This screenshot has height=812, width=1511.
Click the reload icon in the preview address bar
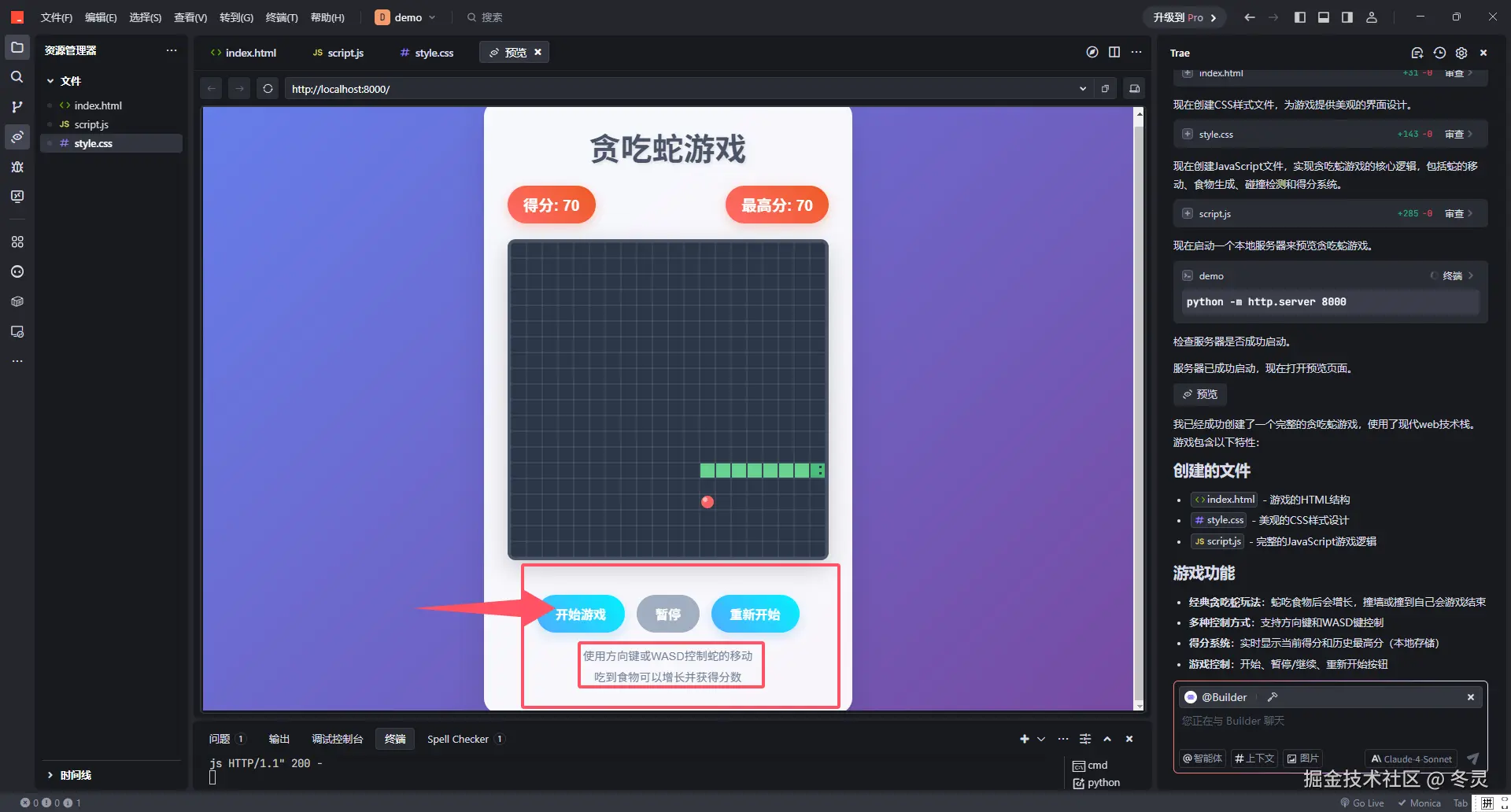268,88
